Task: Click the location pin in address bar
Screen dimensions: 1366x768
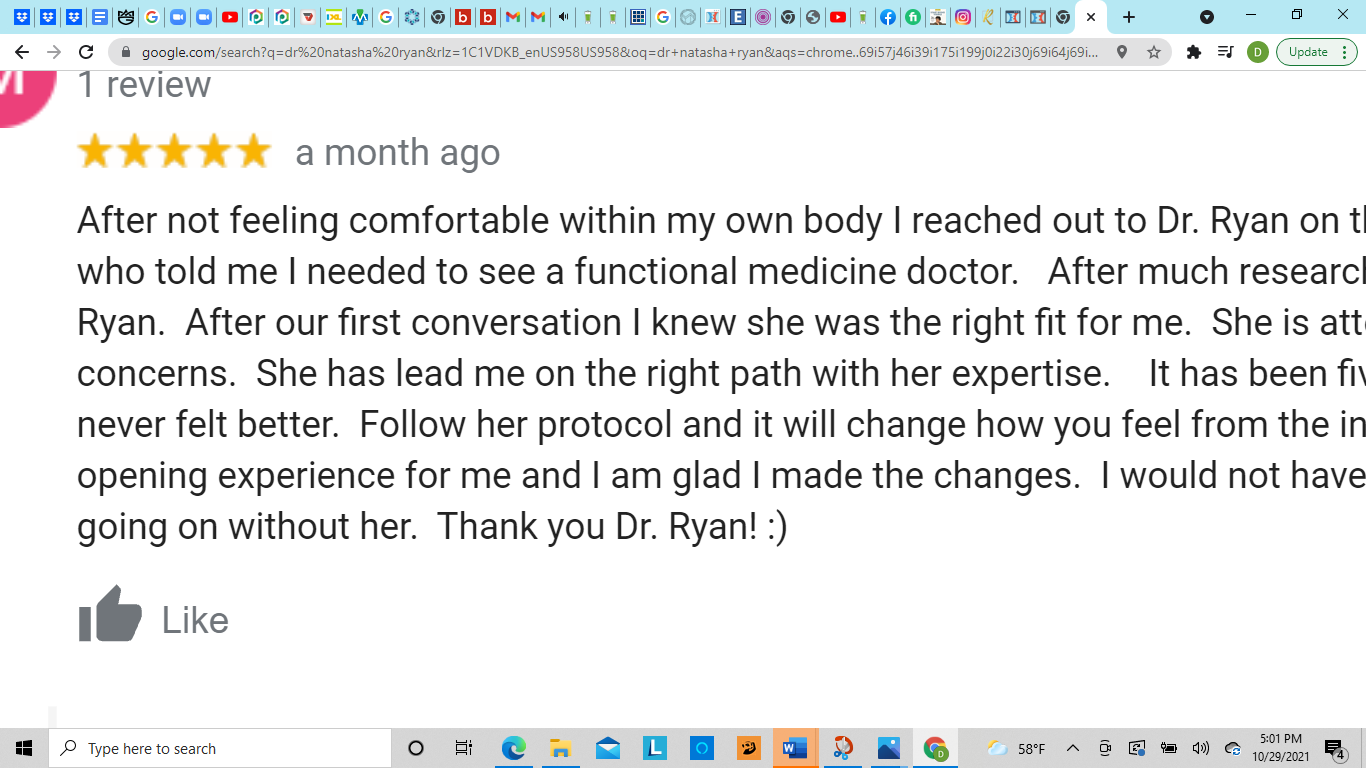Action: click(x=1122, y=52)
